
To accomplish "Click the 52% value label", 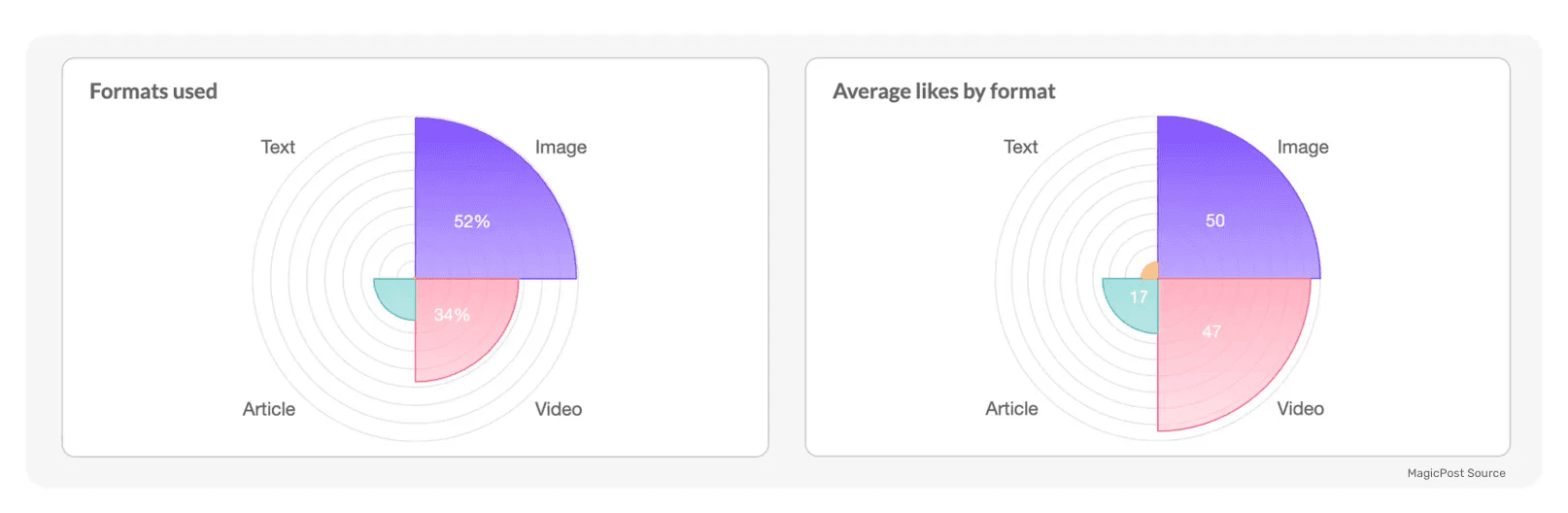I will [x=471, y=222].
